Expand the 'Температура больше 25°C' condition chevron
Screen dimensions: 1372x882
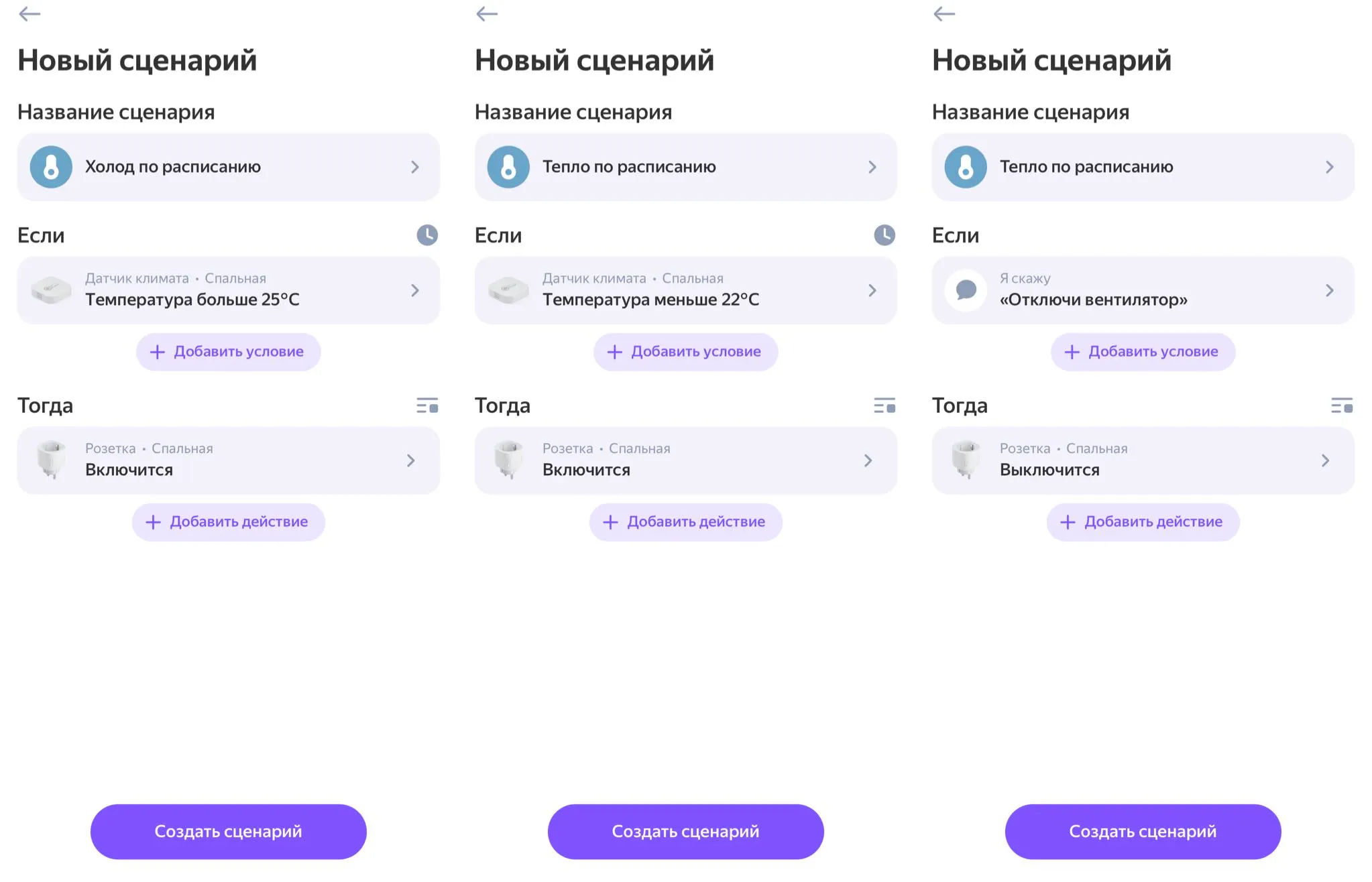click(415, 290)
